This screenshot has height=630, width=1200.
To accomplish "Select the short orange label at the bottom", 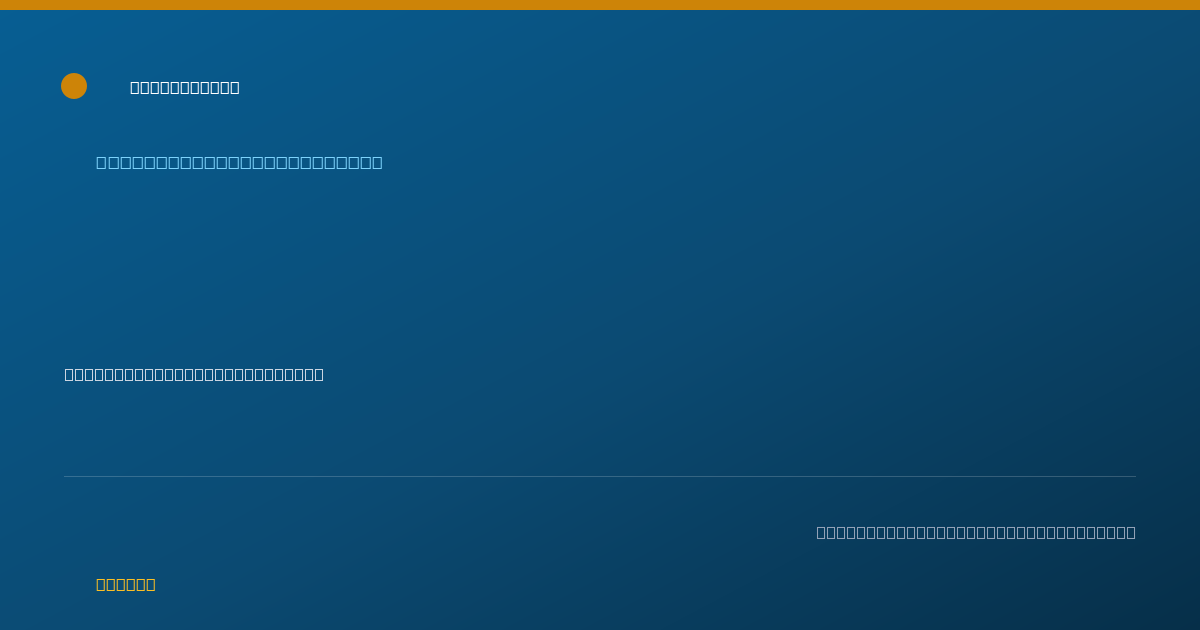I will click(126, 584).
